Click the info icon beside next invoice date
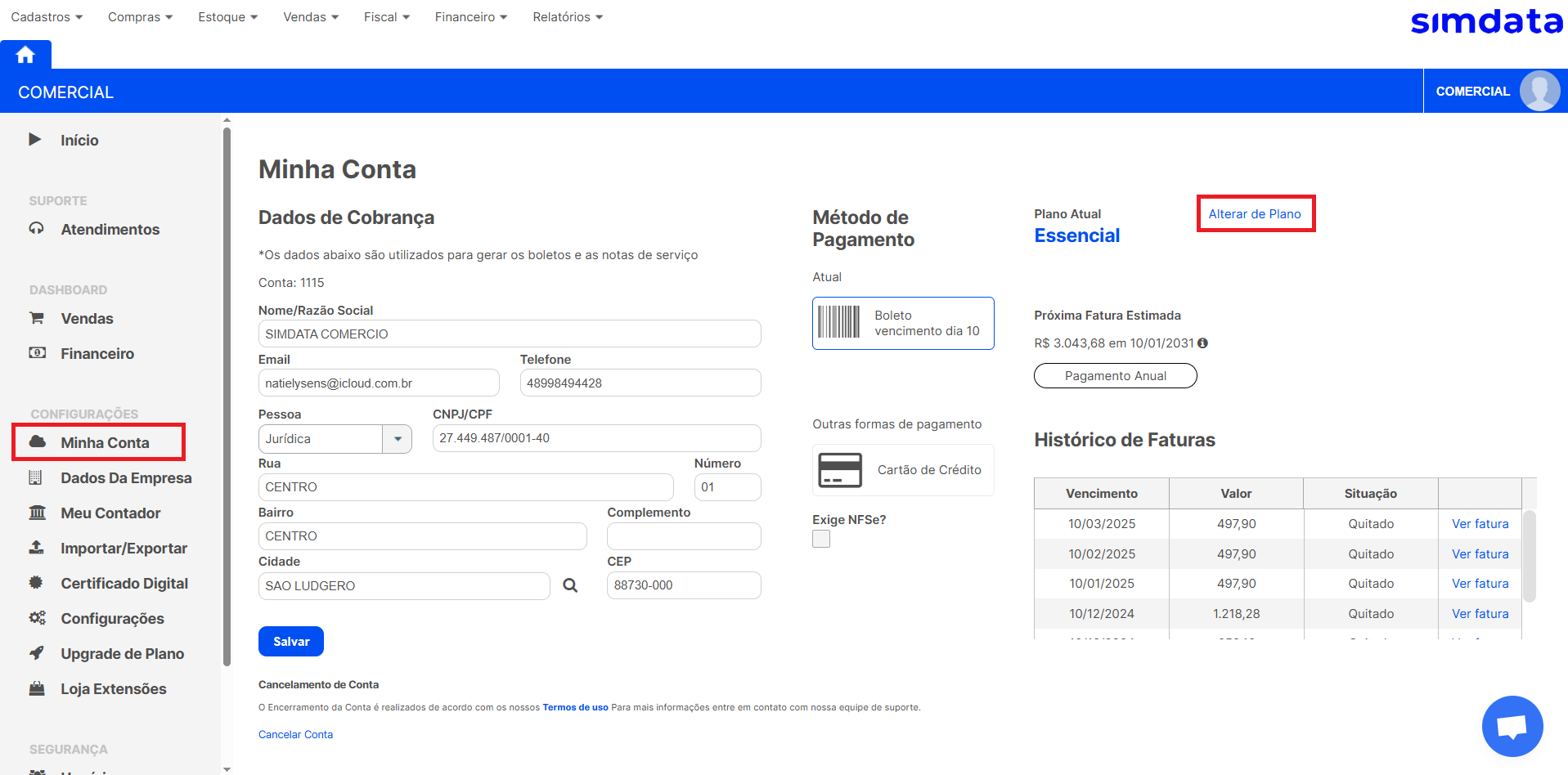Viewport: 1568px width, 775px height. pyautogui.click(x=1202, y=343)
